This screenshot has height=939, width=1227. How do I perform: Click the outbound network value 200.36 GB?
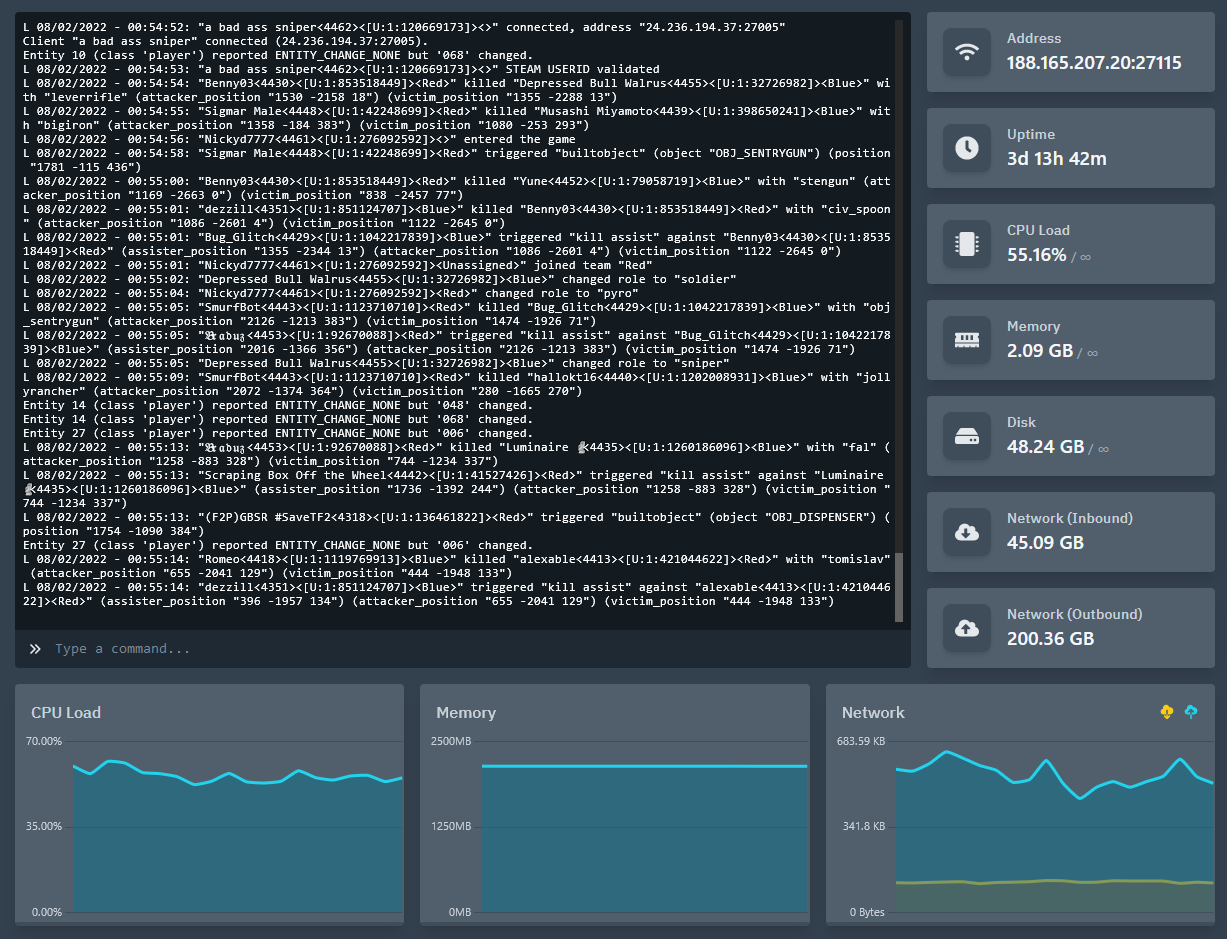[1050, 639]
